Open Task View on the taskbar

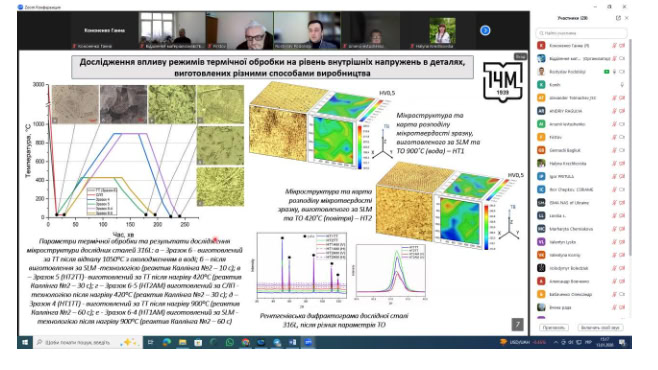click(150, 342)
